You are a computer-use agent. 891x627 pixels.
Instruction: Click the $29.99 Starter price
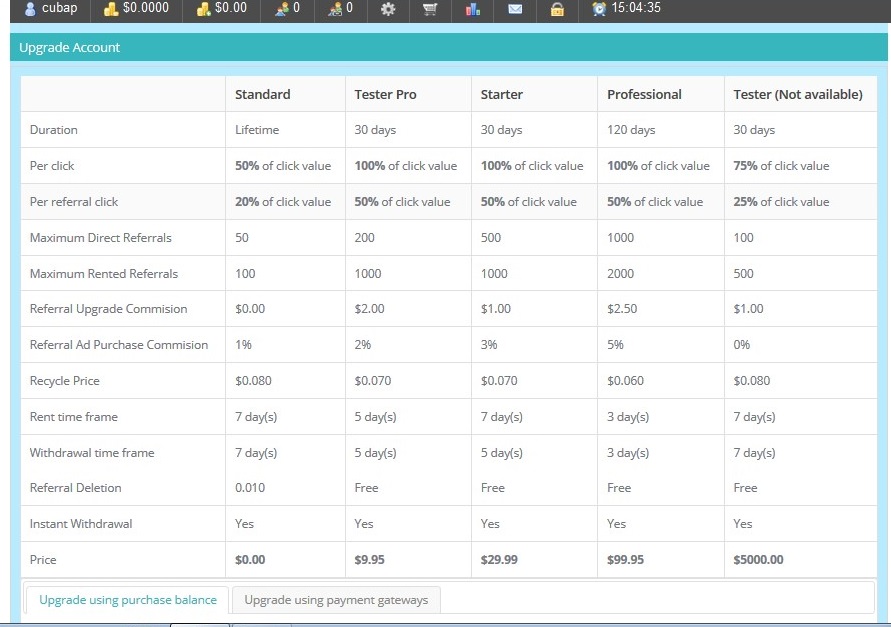coord(499,559)
